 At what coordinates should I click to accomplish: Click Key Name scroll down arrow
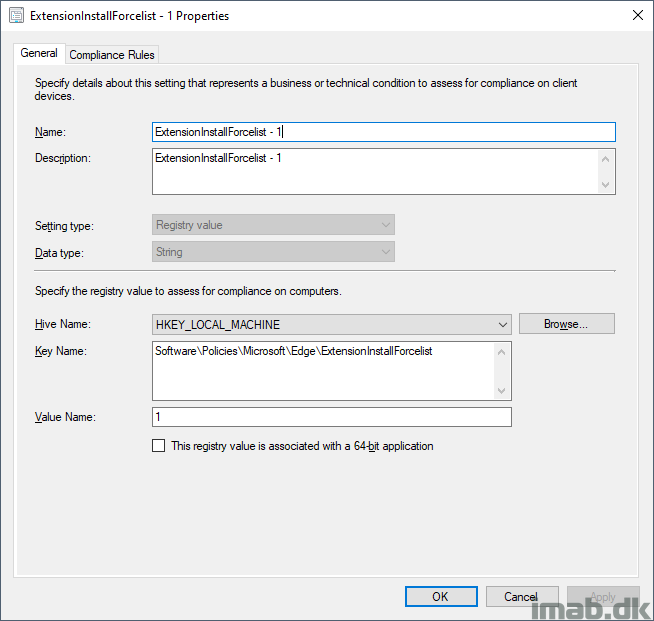coord(502,390)
